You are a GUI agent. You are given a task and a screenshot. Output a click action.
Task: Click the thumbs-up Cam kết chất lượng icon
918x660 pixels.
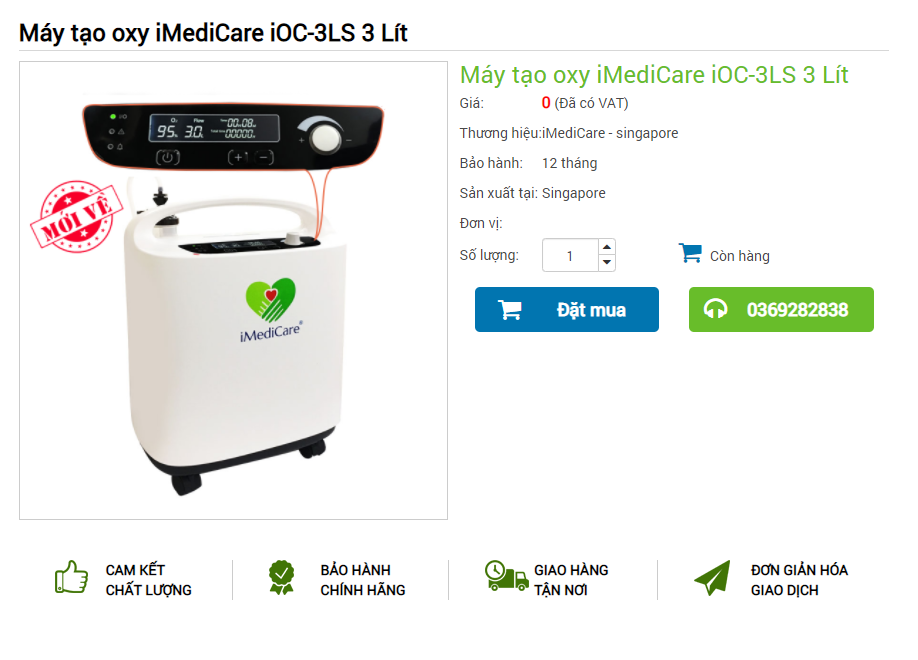(x=71, y=577)
